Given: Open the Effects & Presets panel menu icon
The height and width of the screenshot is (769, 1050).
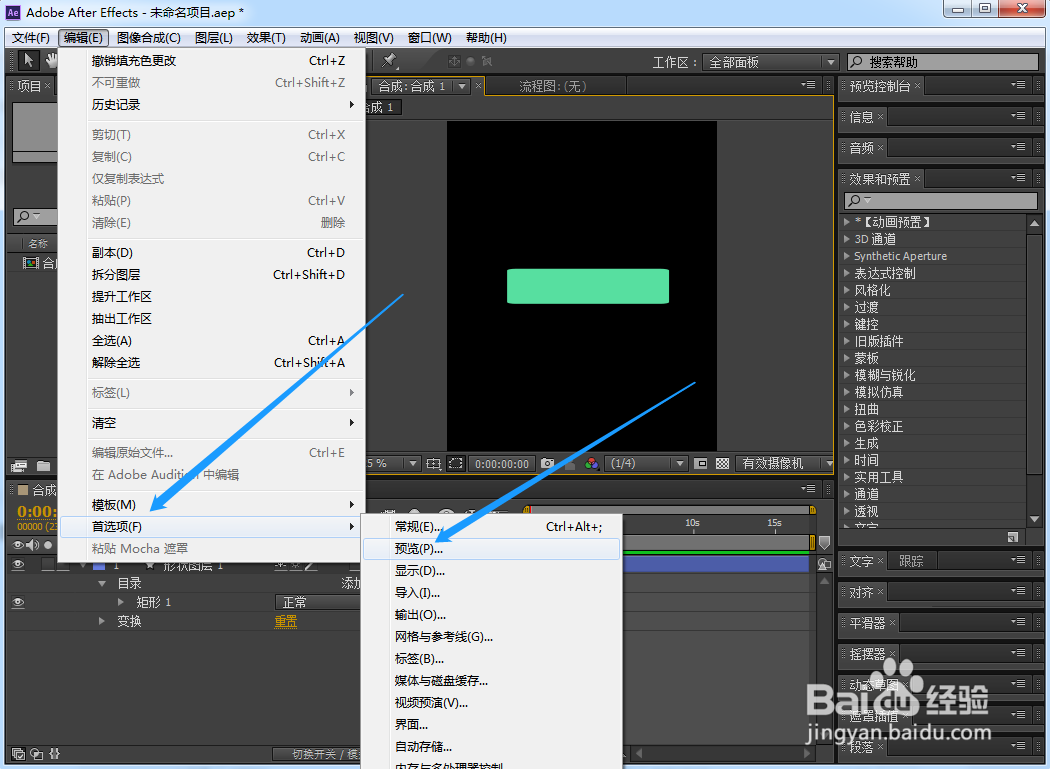Looking at the screenshot, I should tap(1018, 178).
